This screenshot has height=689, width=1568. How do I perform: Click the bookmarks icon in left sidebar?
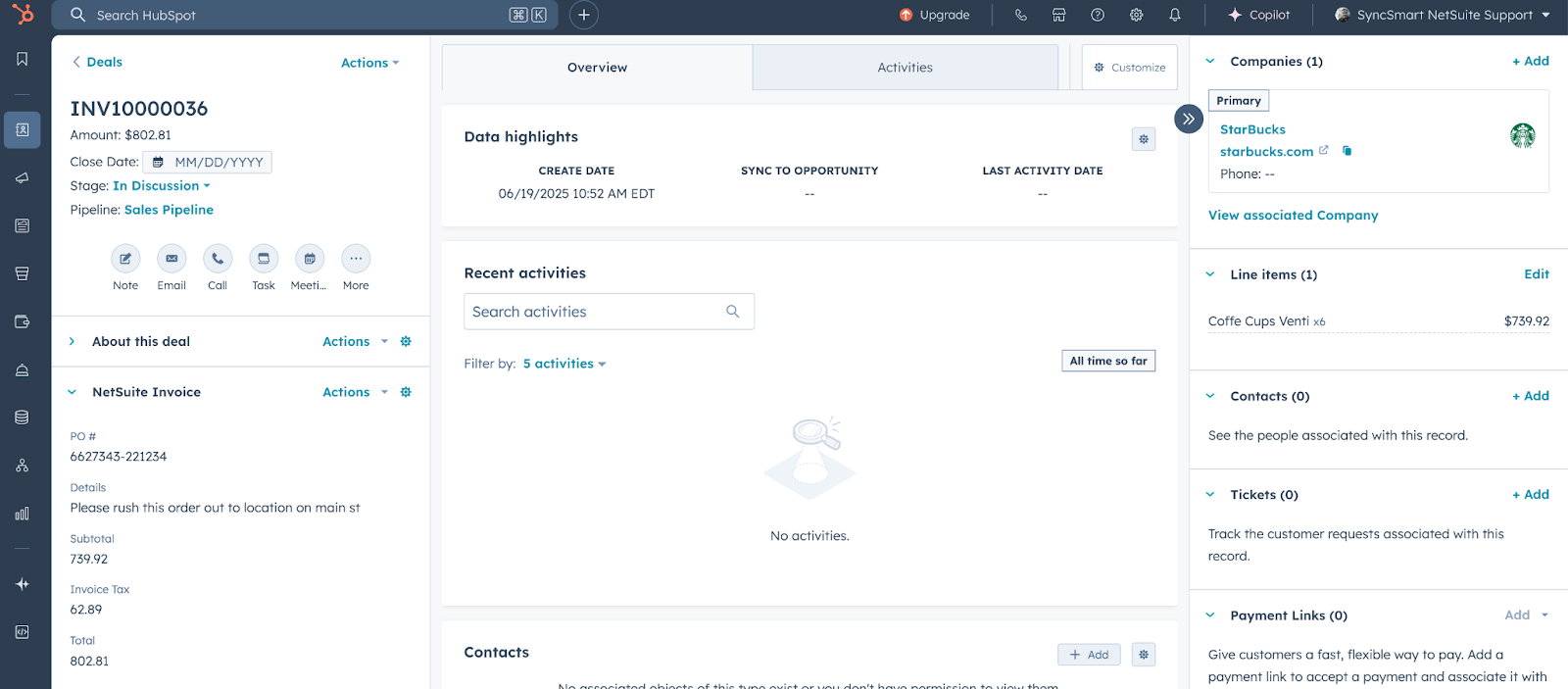tap(23, 59)
